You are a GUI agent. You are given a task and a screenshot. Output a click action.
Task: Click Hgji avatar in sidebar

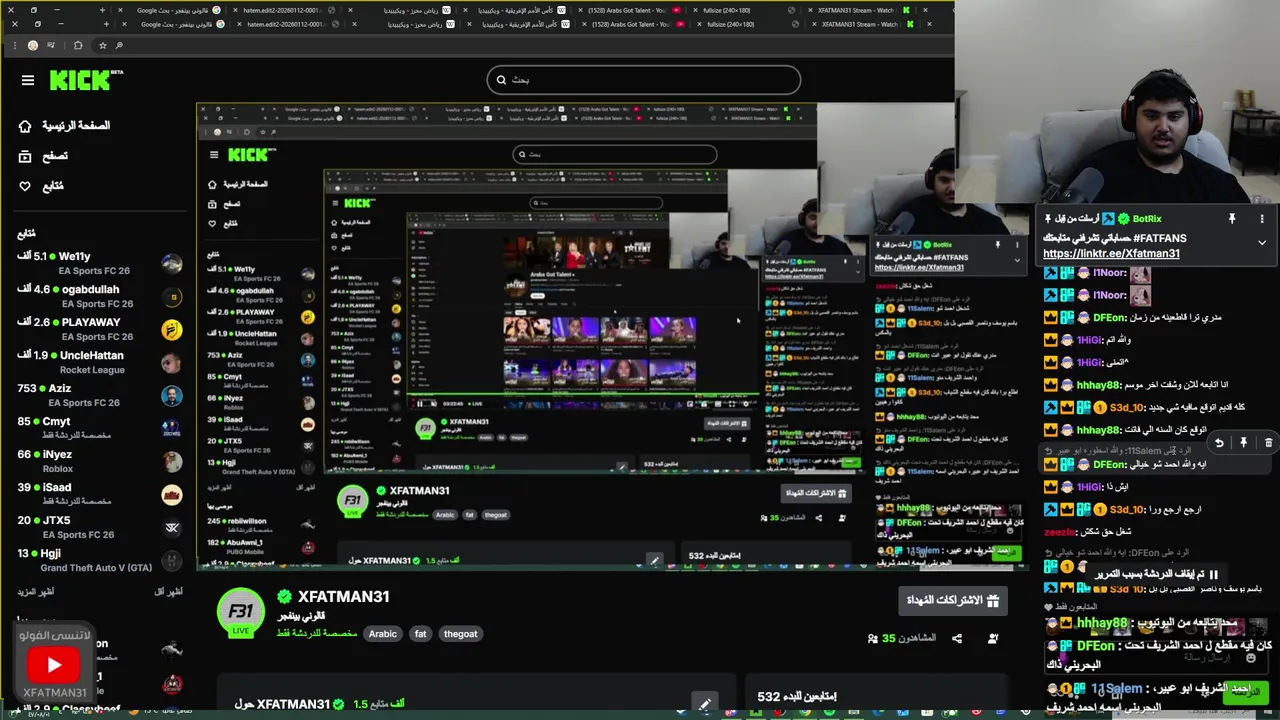(173, 560)
